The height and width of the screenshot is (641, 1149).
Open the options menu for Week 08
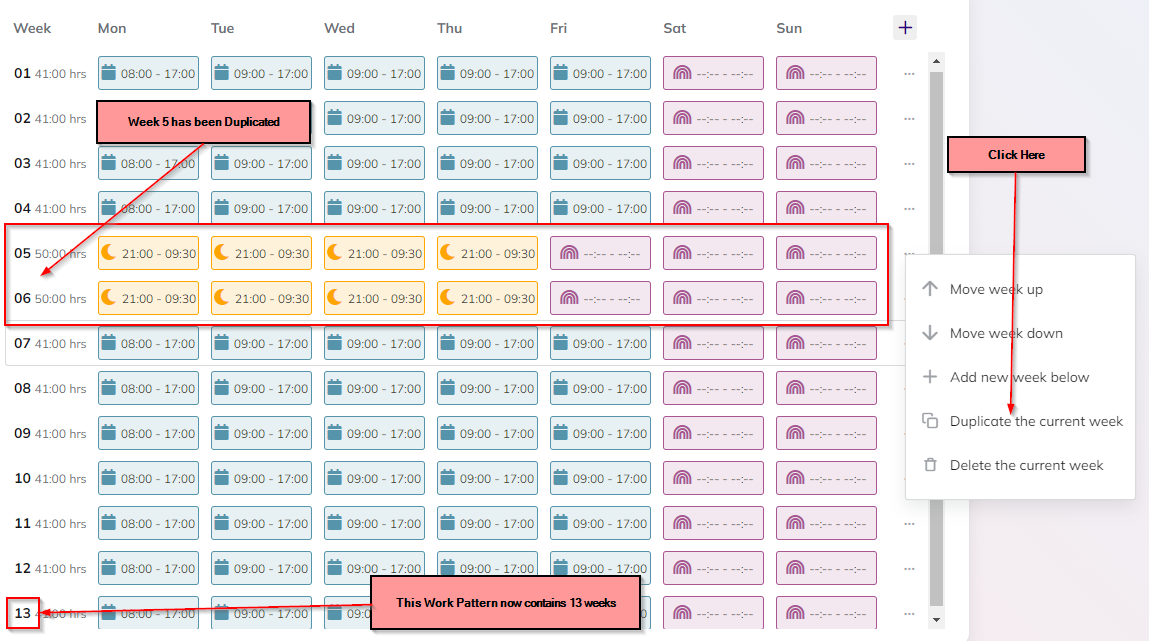tap(909, 388)
